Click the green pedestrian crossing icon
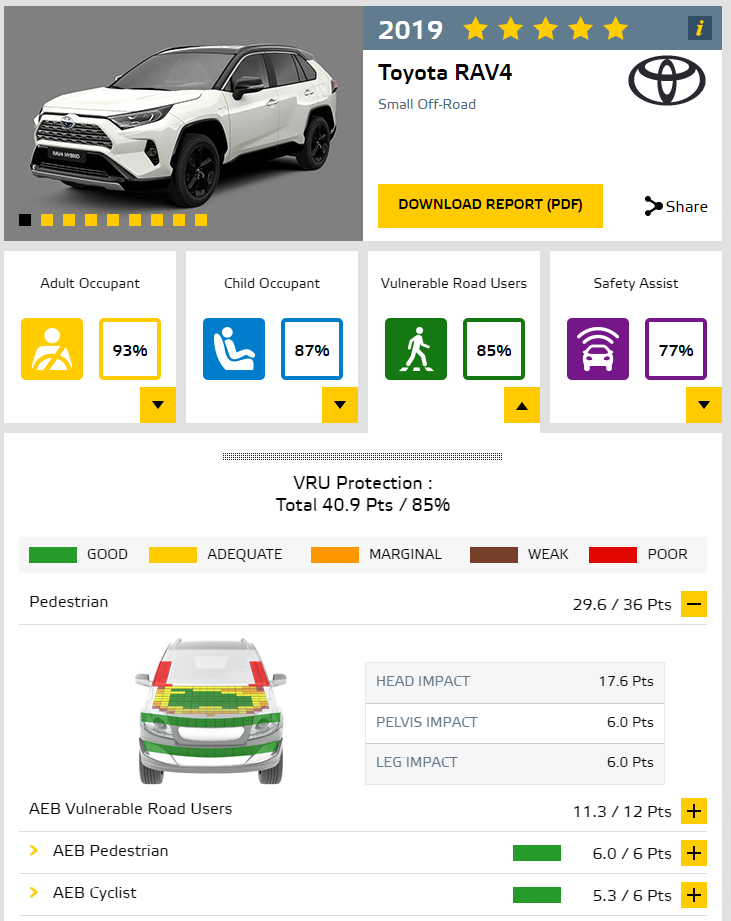The image size is (731, 921). coord(416,349)
